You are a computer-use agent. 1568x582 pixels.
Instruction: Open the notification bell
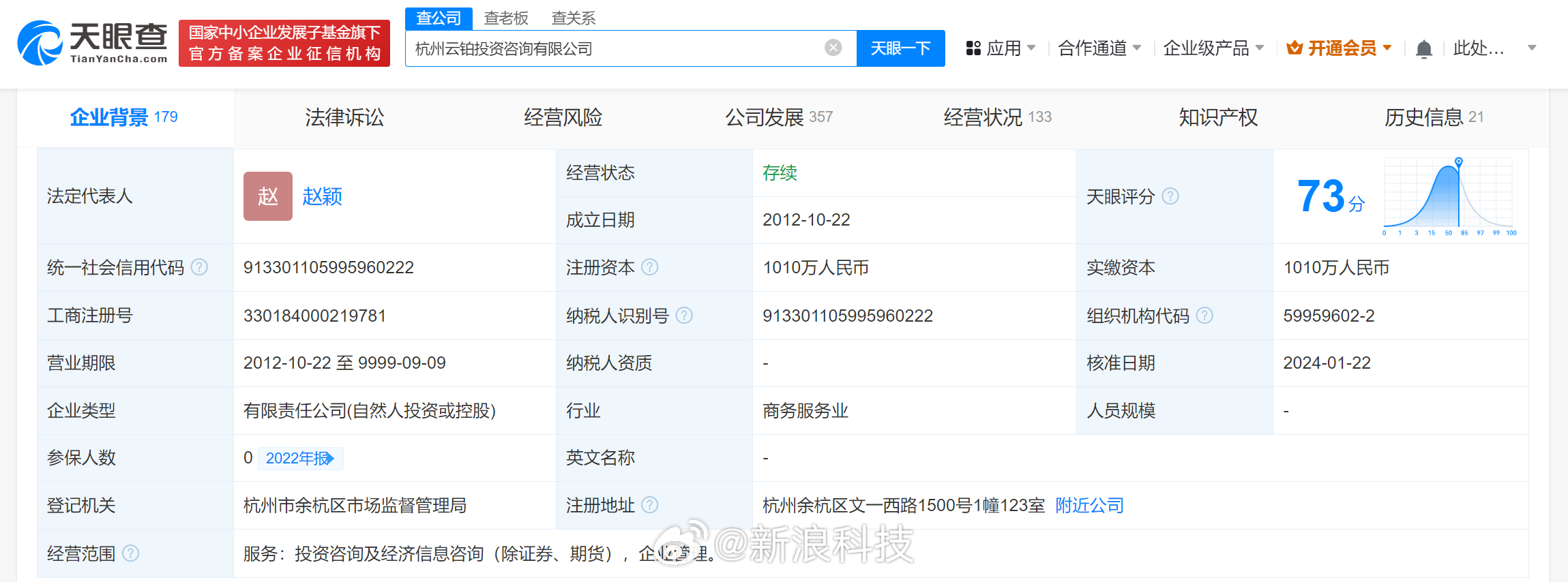pos(1423,49)
